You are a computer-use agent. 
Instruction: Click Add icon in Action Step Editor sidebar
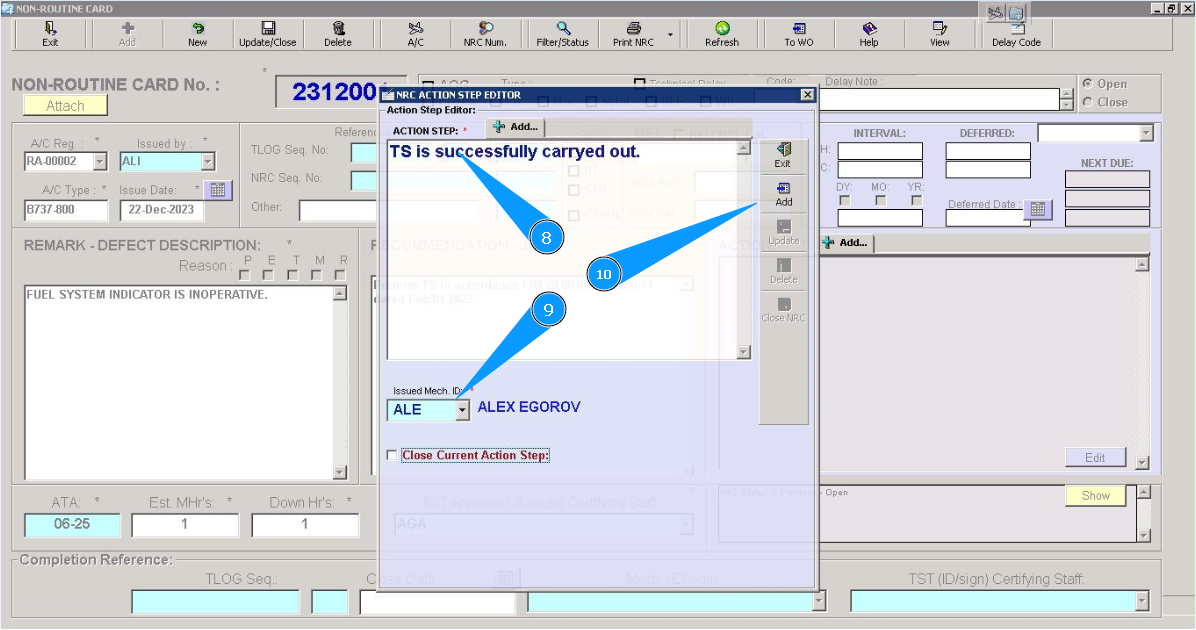783,188
